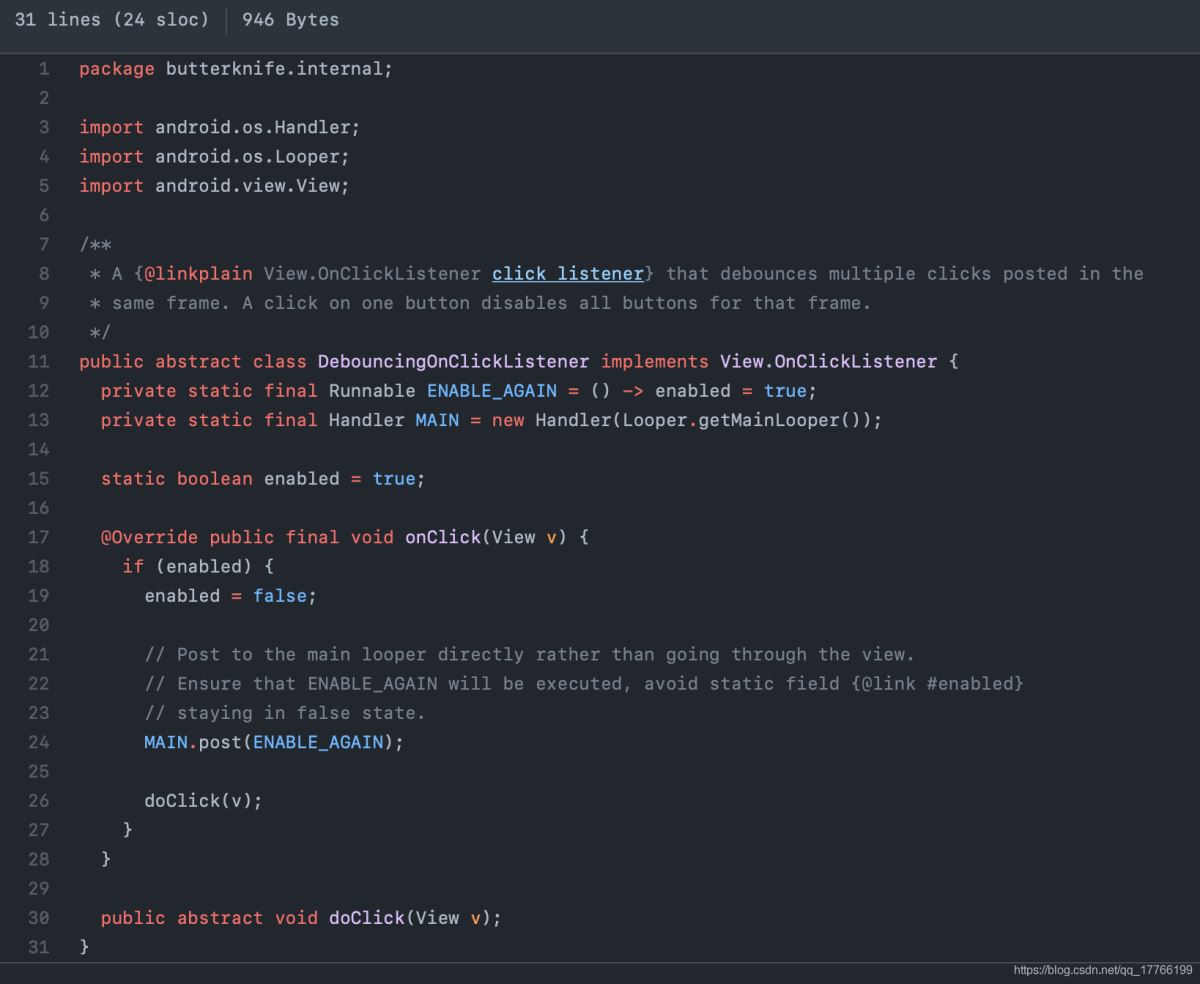Viewport: 1200px width, 984px height.
Task: Select line number 30 in the gutter
Action: [x=39, y=917]
